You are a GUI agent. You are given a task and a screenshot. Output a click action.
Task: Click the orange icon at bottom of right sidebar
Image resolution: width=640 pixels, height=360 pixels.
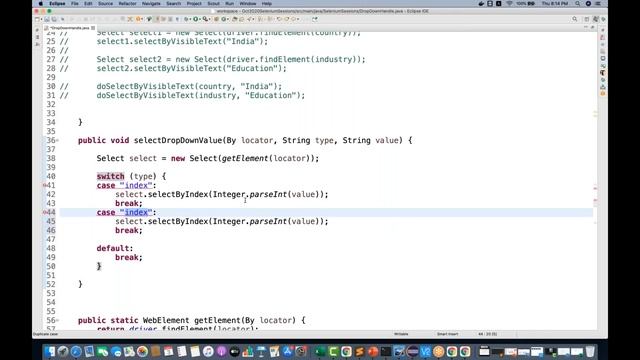point(603,93)
